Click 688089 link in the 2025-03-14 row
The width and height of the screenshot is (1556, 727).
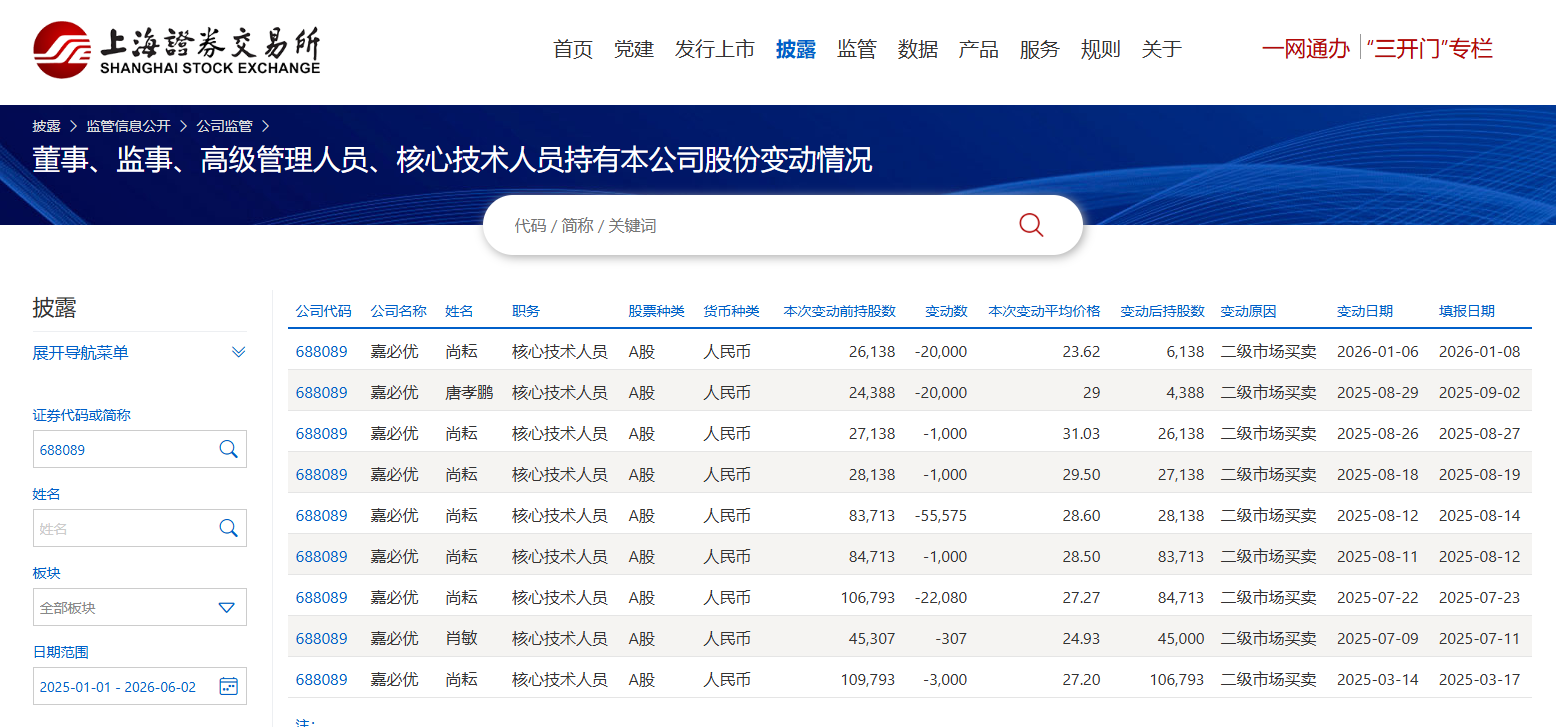click(x=322, y=679)
